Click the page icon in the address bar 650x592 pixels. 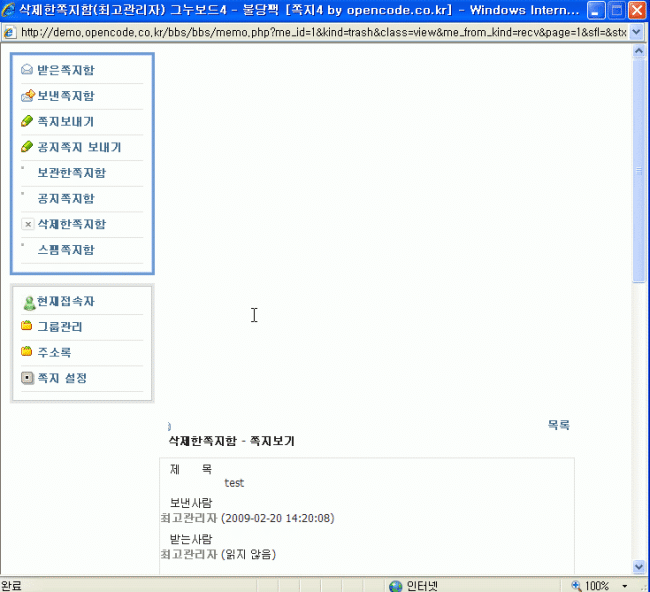(10, 32)
